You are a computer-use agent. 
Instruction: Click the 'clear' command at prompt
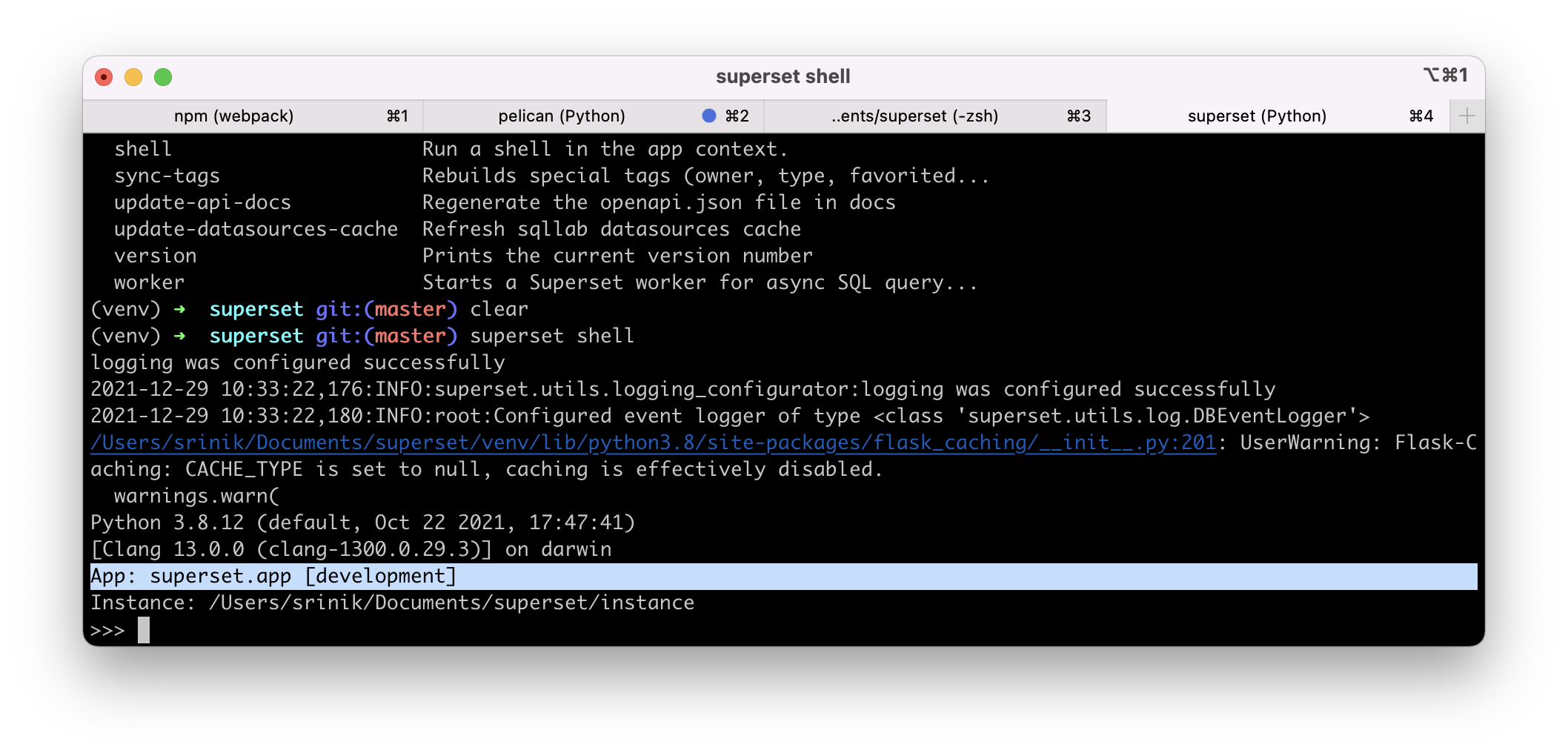(x=499, y=309)
